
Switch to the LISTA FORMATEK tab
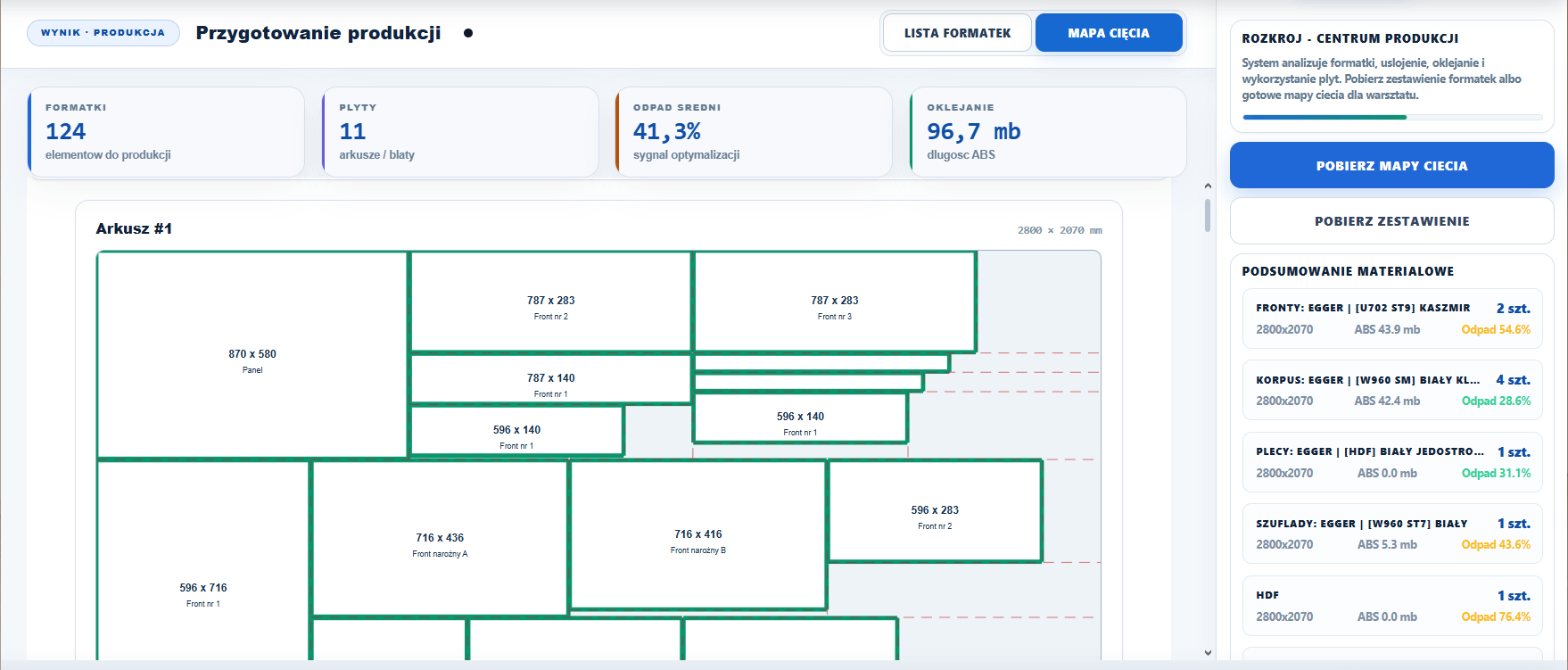(x=957, y=33)
